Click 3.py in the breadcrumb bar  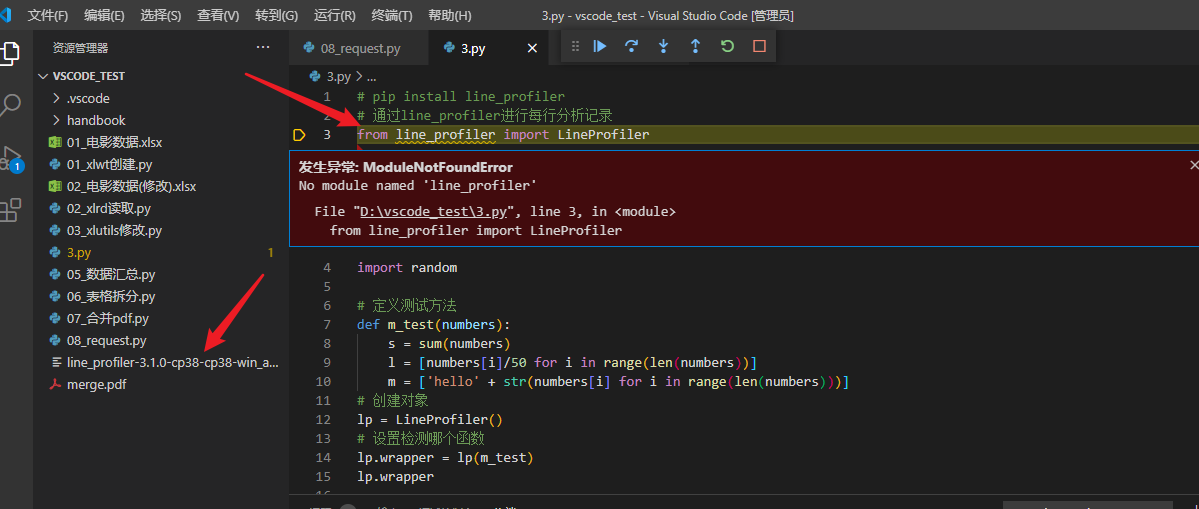[x=339, y=76]
